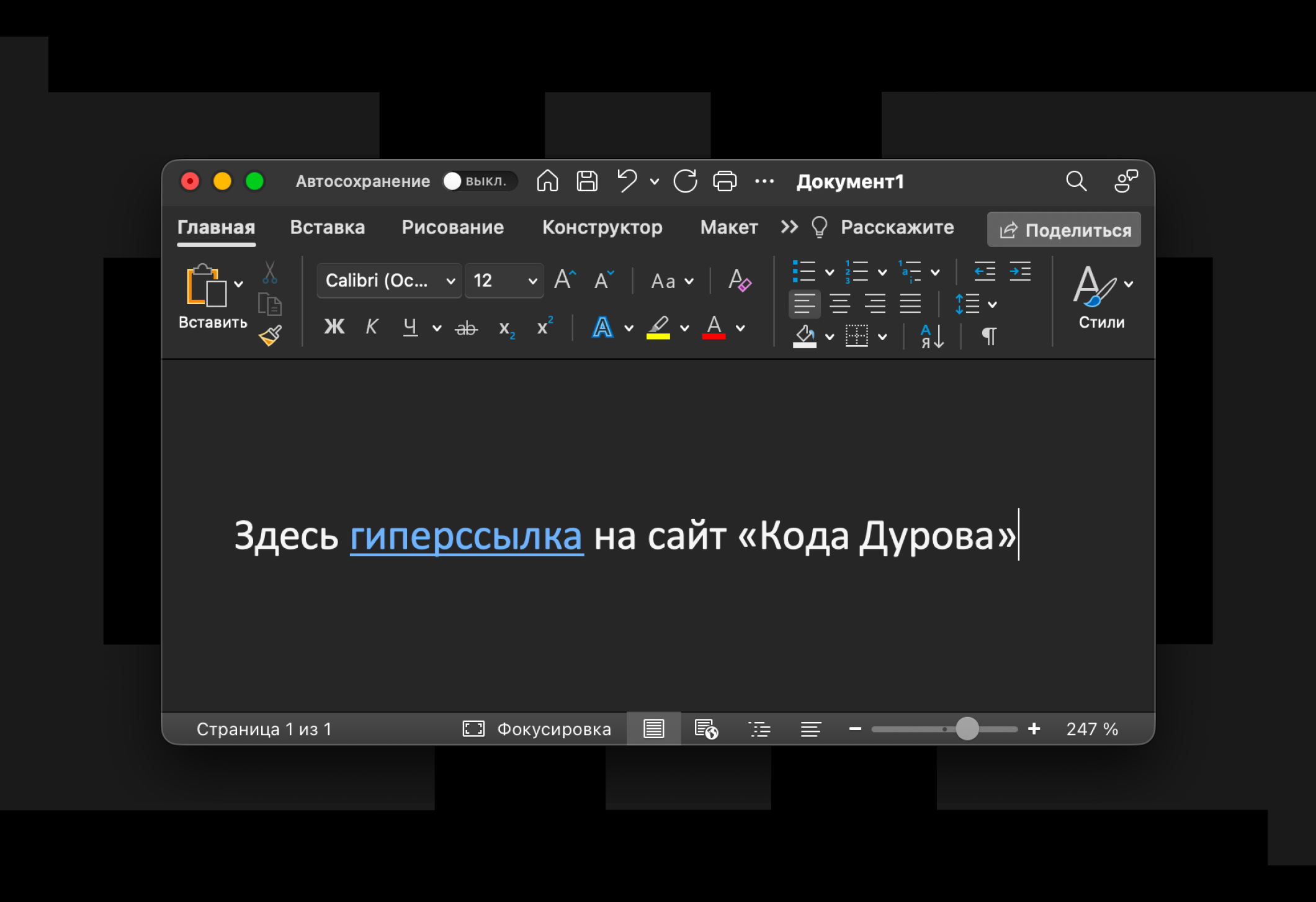Viewport: 1316px width, 902px height.
Task: Toggle subscript formatting
Action: [506, 328]
